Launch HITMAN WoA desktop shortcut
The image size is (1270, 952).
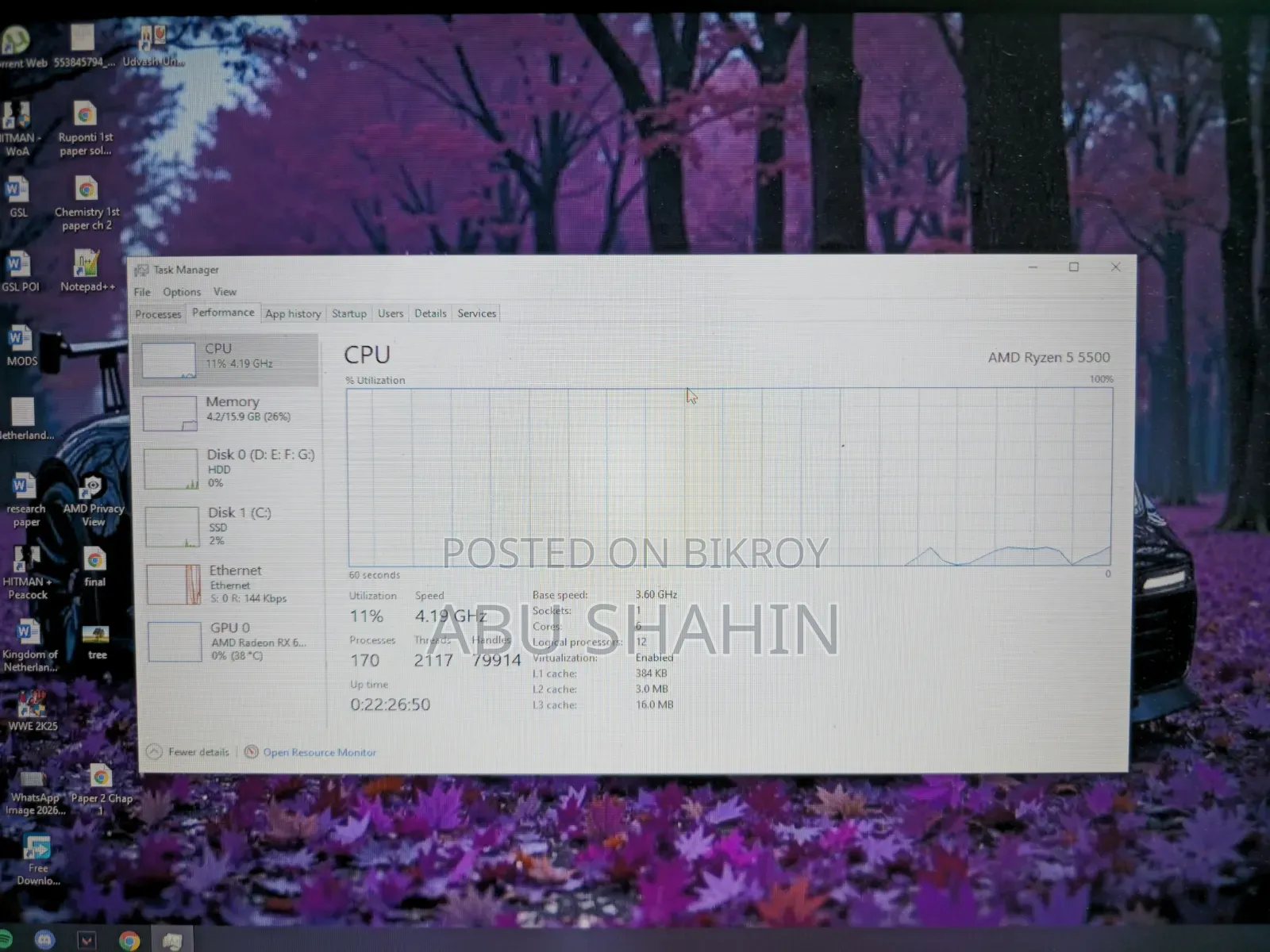pyautogui.click(x=17, y=129)
